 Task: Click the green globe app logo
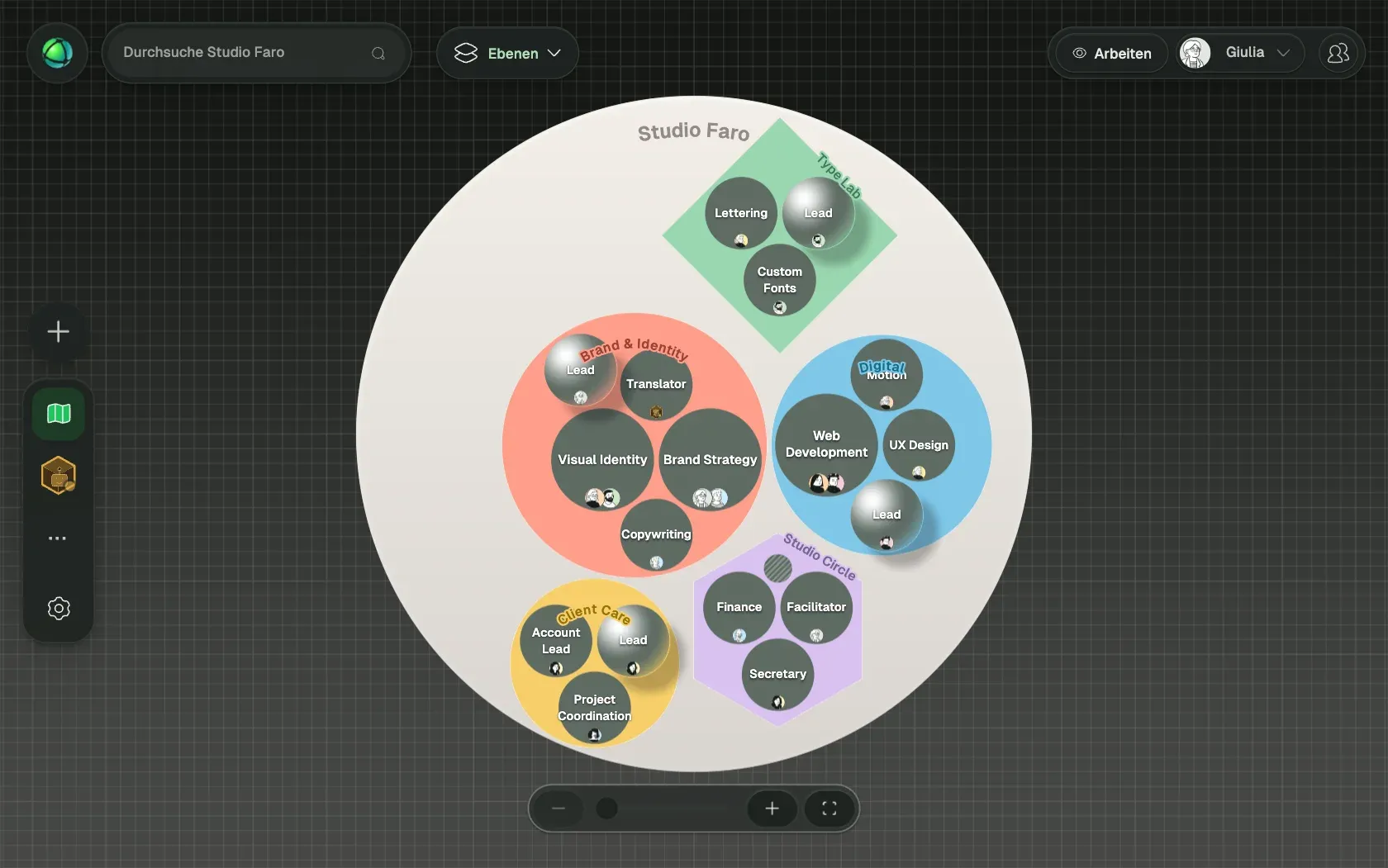click(x=57, y=53)
